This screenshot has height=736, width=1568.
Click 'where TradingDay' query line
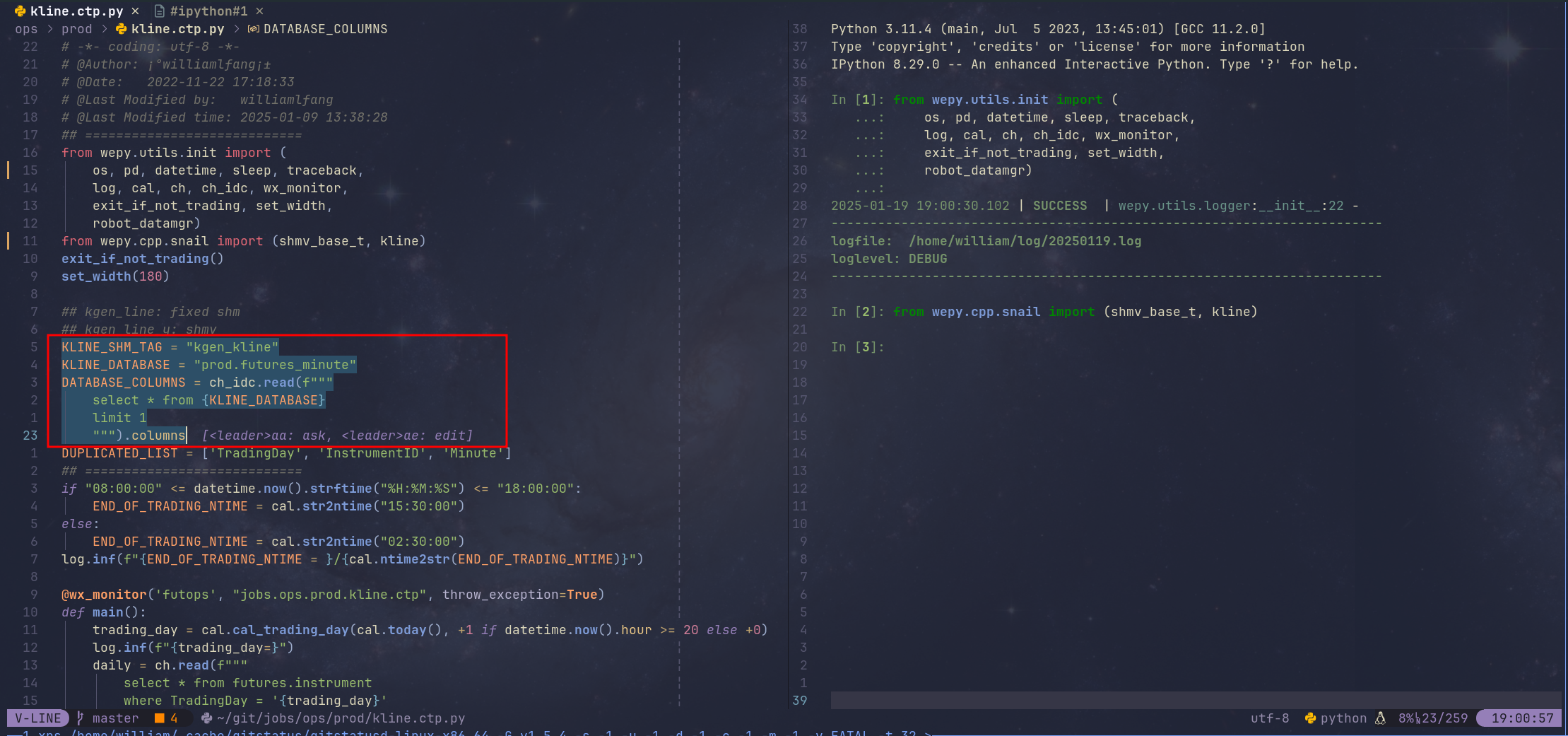pyautogui.click(x=256, y=701)
